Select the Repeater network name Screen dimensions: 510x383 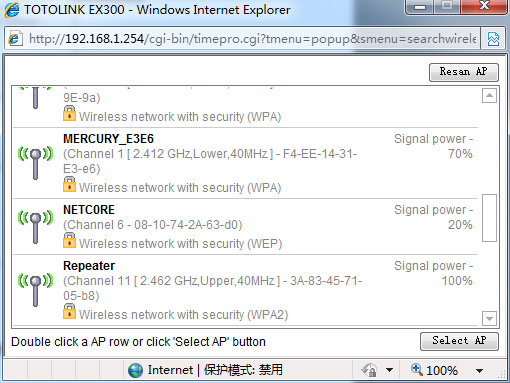[89, 266]
